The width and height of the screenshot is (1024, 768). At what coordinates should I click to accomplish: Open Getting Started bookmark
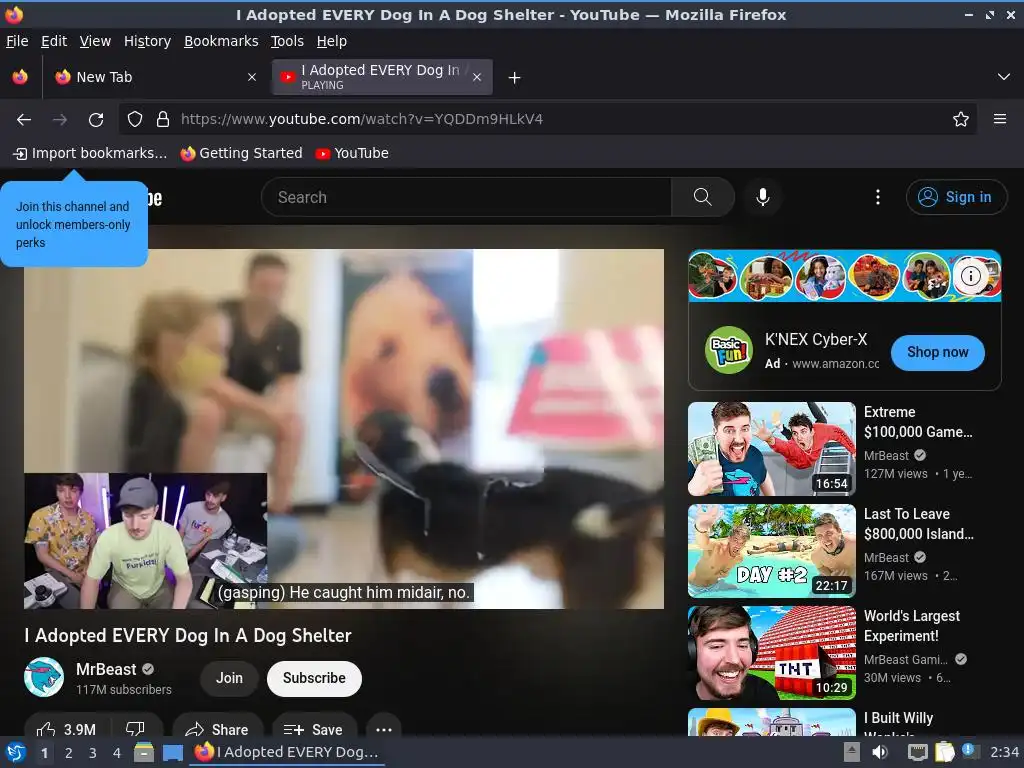[242, 153]
